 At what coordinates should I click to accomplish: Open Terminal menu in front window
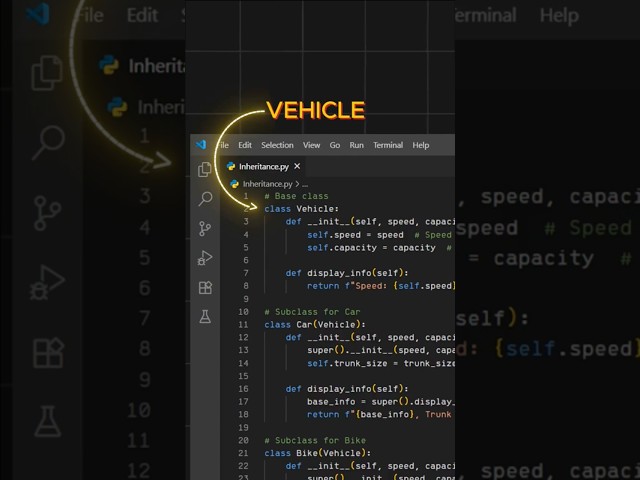388,145
